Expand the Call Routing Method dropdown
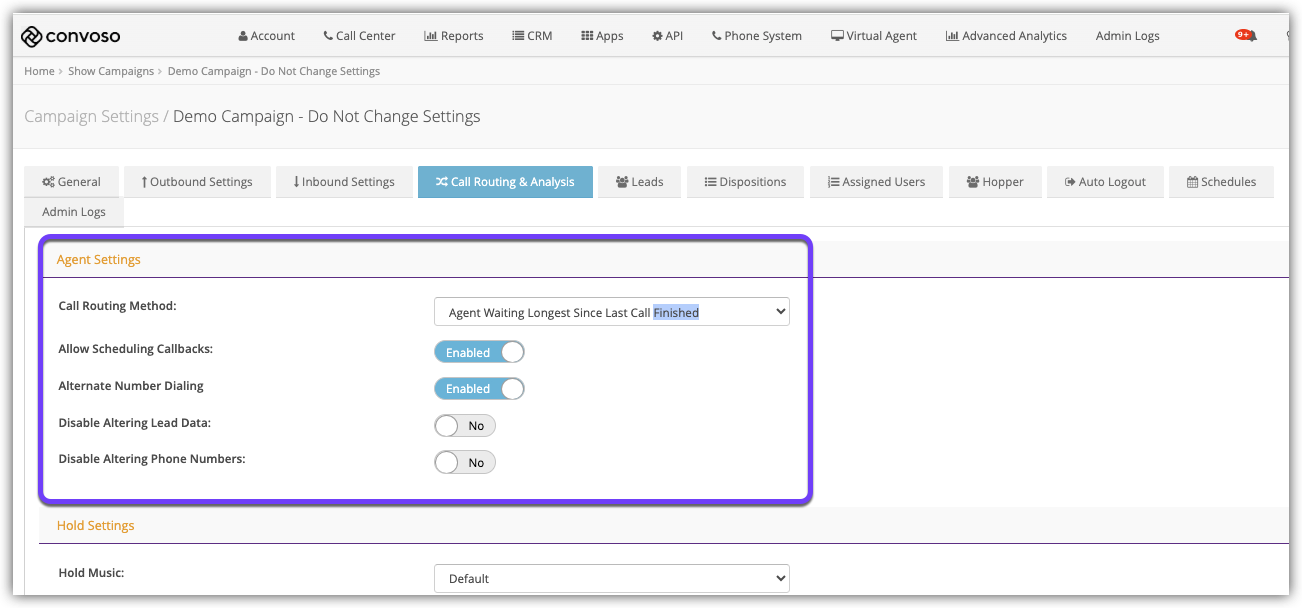The height and width of the screenshot is (608, 1302). 611,312
